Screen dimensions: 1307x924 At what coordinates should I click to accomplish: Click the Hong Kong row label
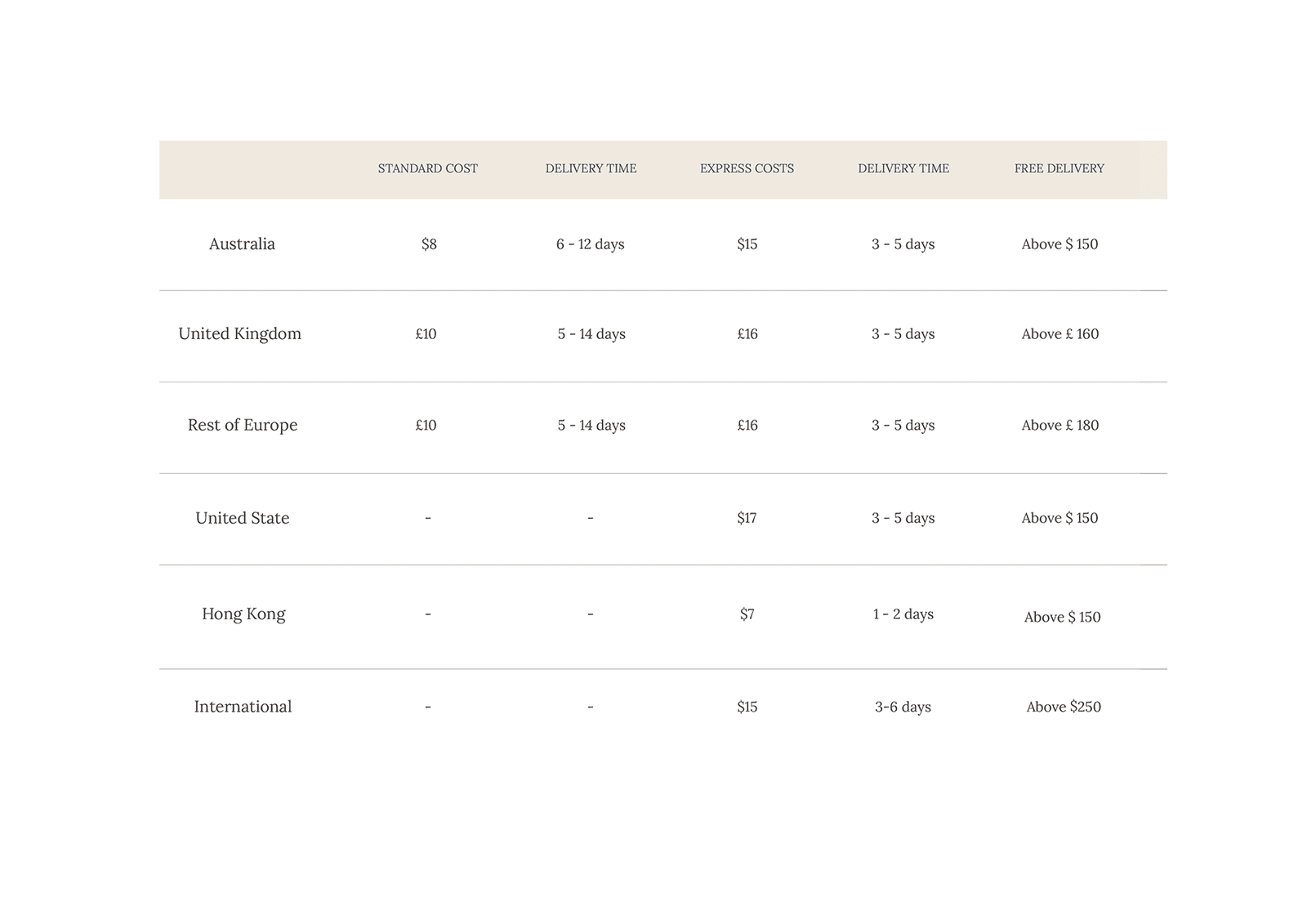(243, 614)
